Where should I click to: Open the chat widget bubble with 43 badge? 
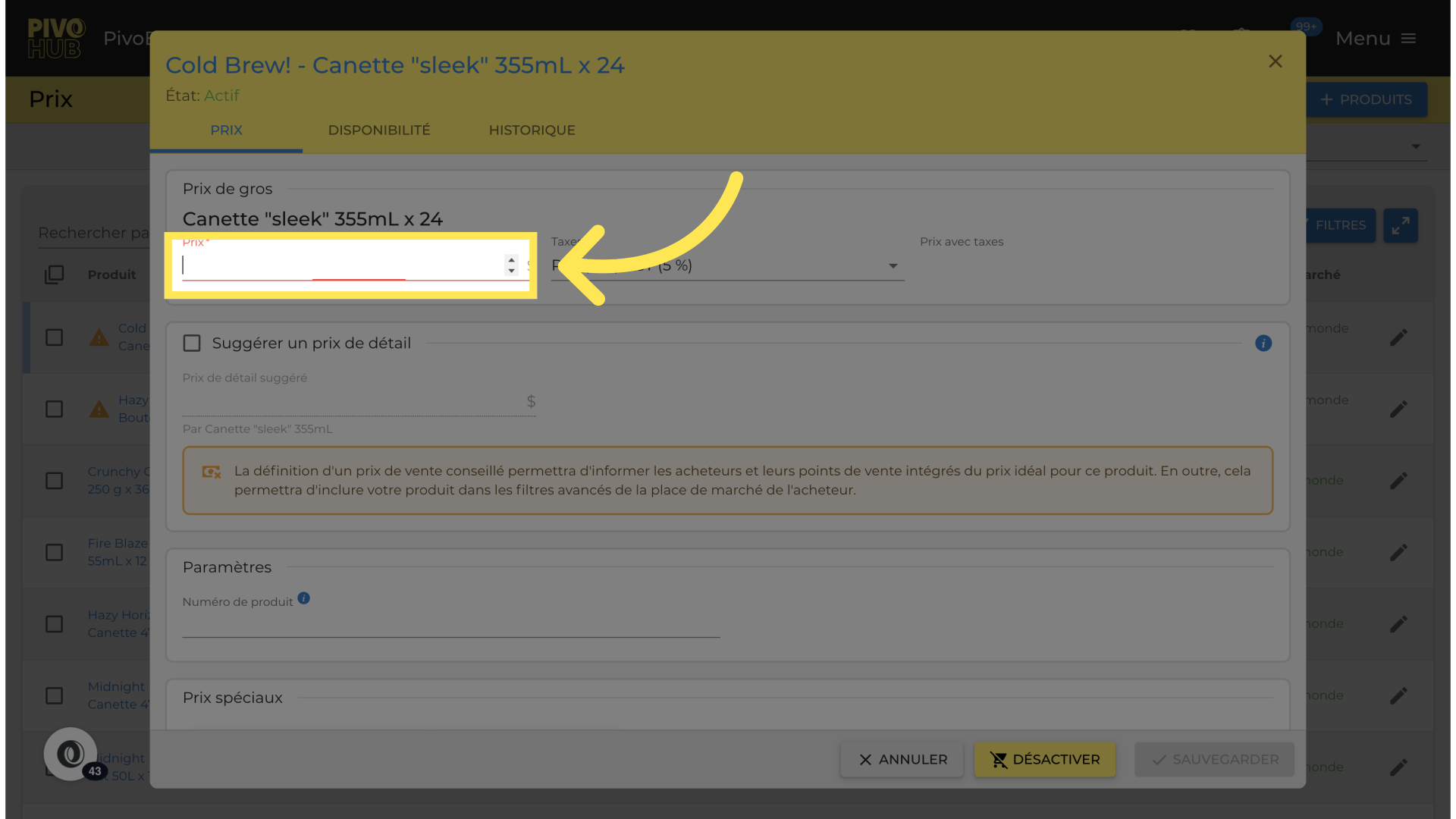(x=71, y=754)
